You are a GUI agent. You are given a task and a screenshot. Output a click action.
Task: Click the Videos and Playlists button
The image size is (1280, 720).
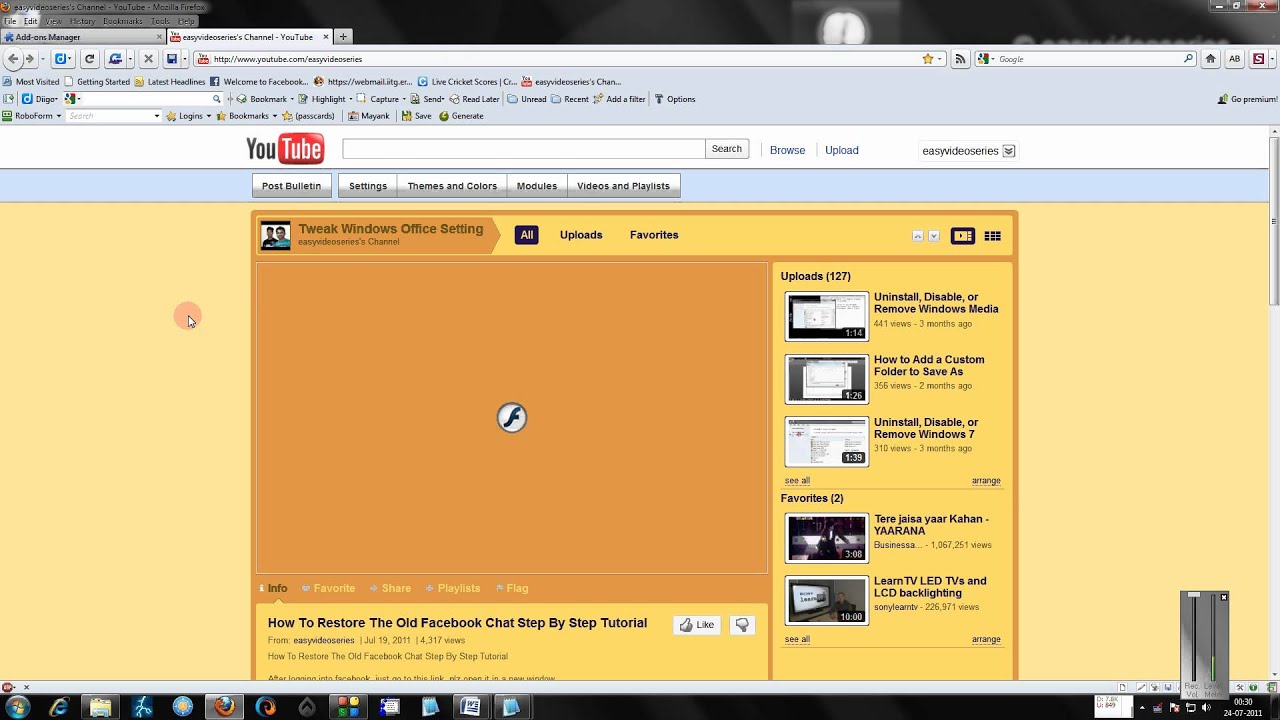(x=623, y=186)
